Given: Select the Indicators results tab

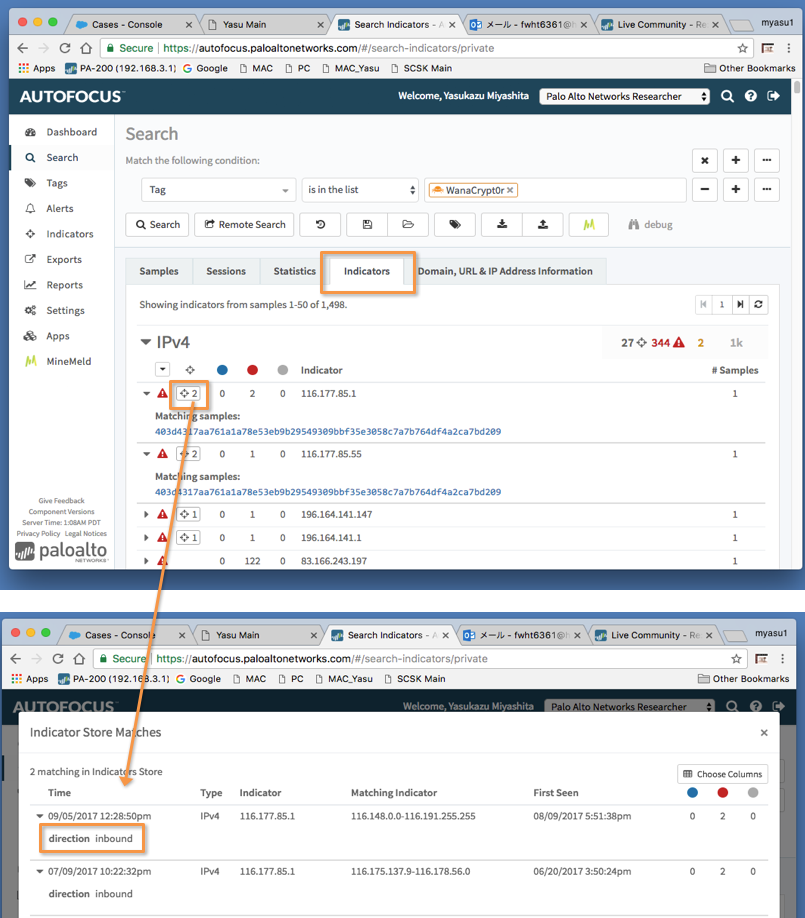Looking at the screenshot, I should coord(367,272).
